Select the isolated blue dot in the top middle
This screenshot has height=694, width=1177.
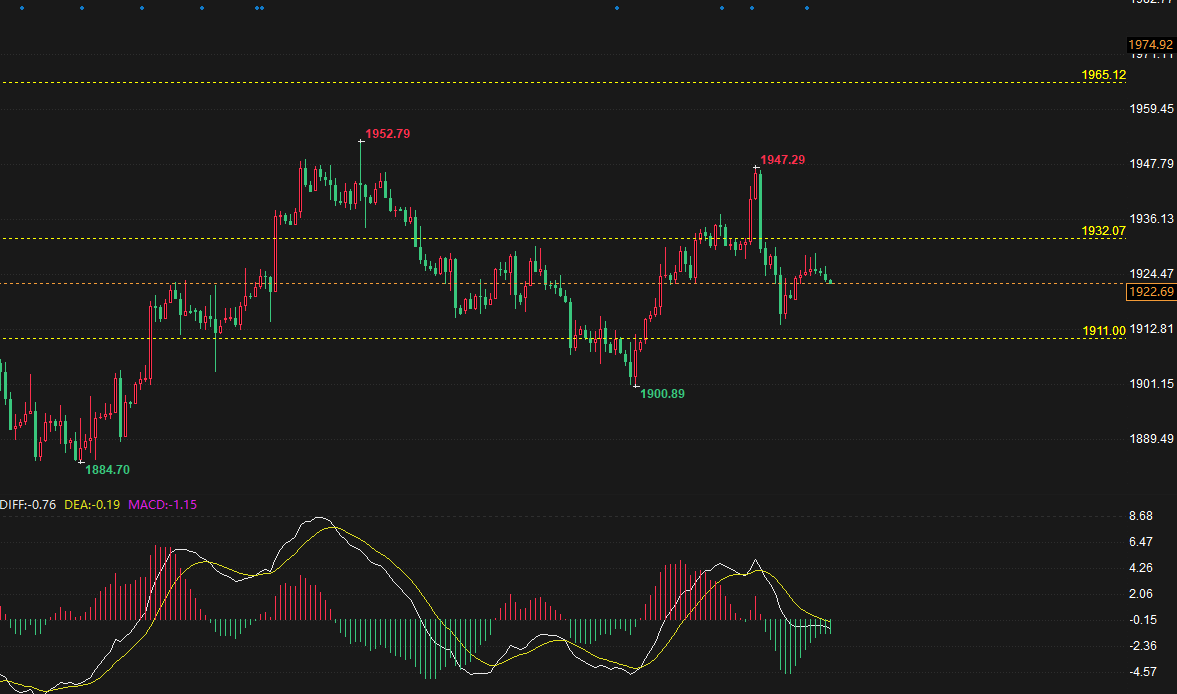tap(617, 9)
